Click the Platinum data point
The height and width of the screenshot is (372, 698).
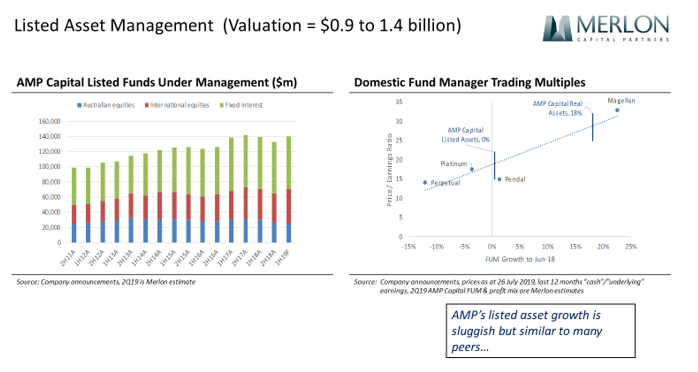[472, 170]
